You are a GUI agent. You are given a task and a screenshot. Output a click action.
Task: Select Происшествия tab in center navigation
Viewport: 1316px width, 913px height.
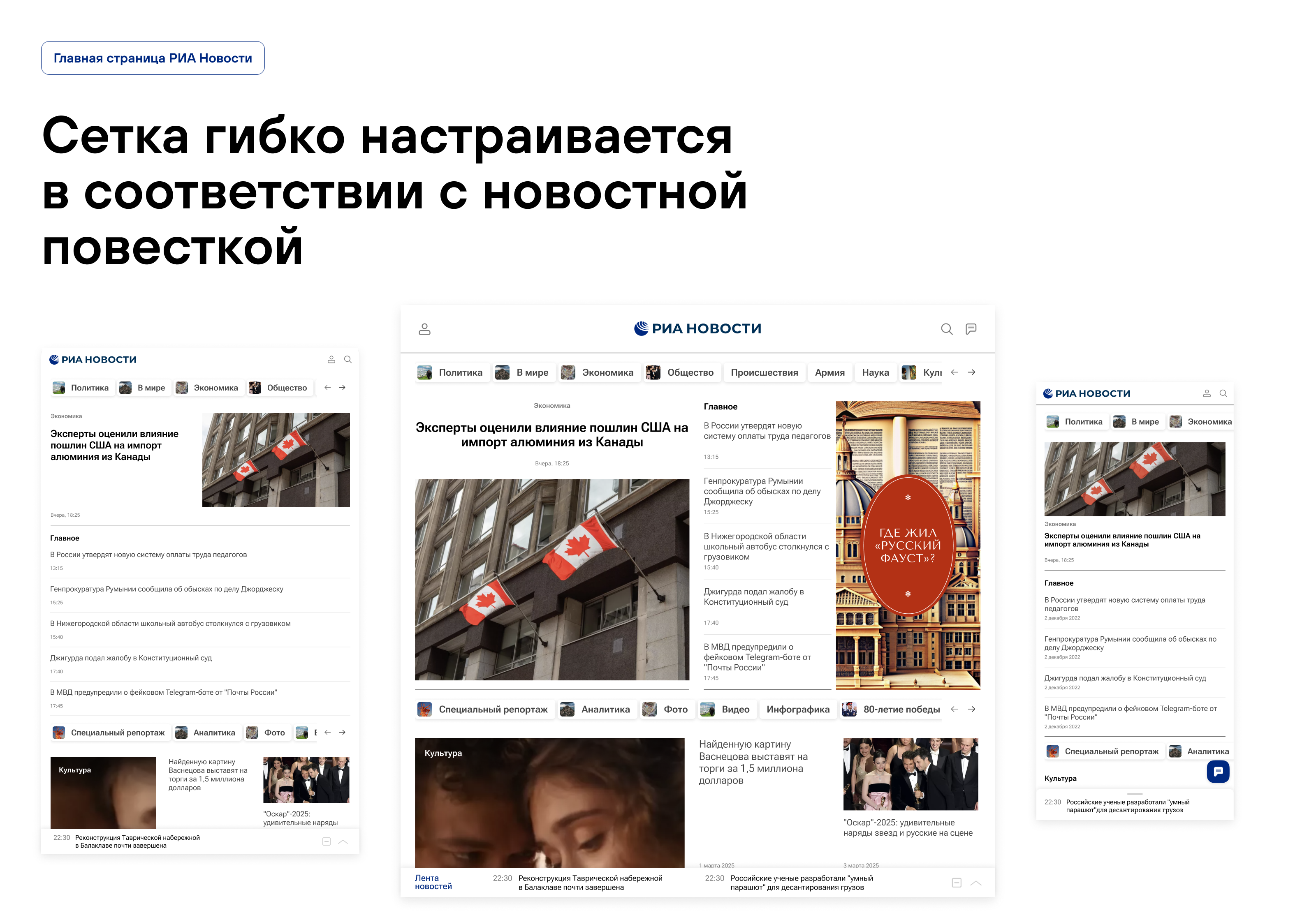[764, 372]
